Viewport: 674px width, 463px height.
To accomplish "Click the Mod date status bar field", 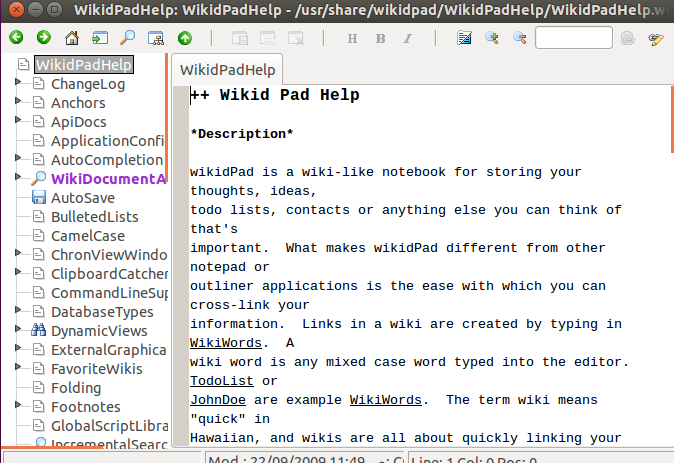I will click(x=304, y=457).
